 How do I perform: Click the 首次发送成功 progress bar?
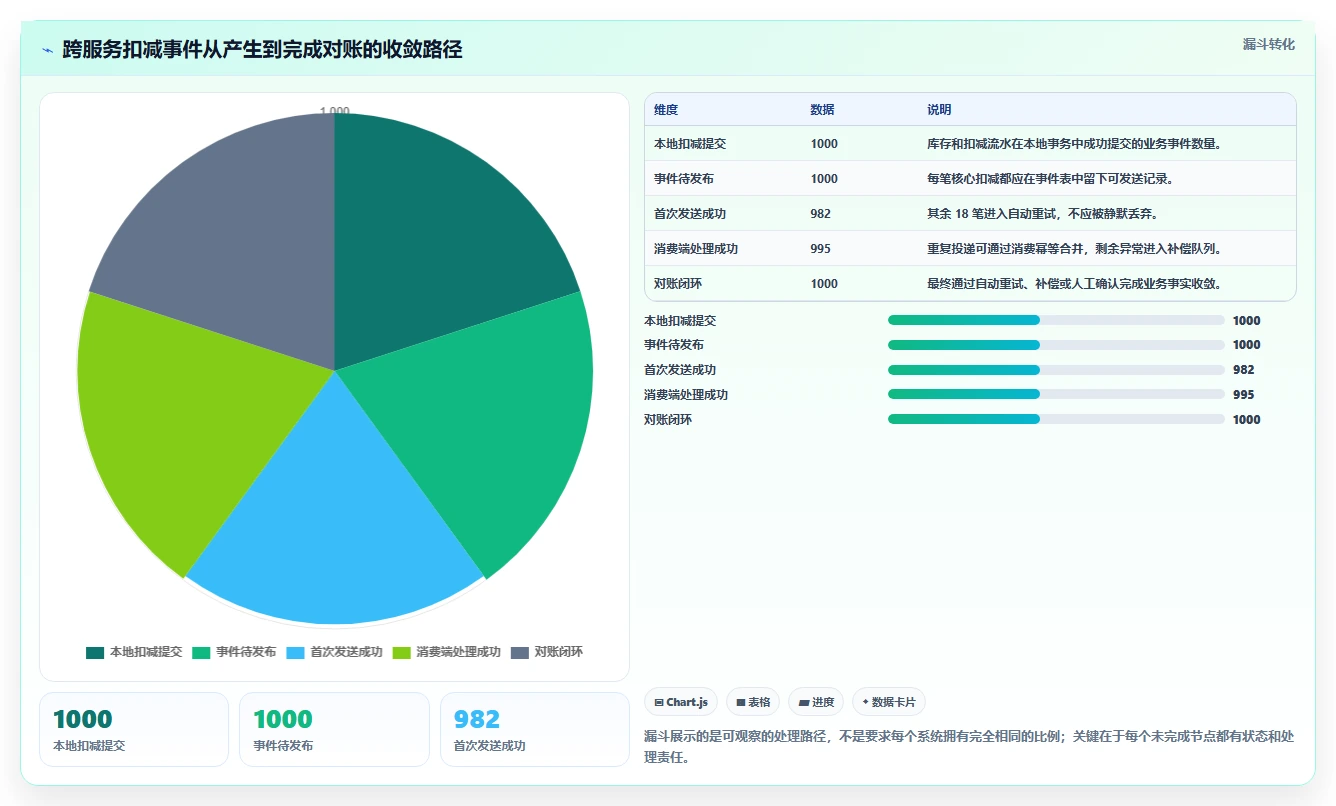[1056, 370]
